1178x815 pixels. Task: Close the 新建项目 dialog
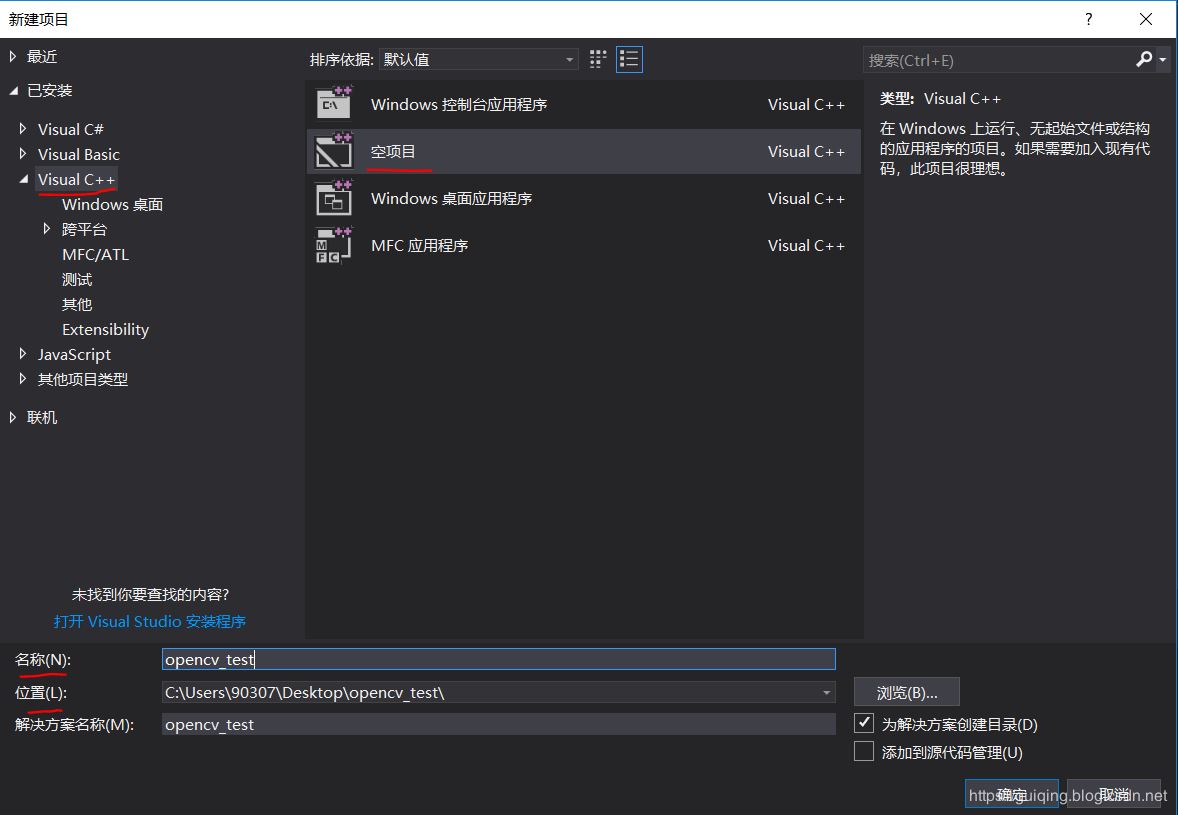[x=1146, y=20]
